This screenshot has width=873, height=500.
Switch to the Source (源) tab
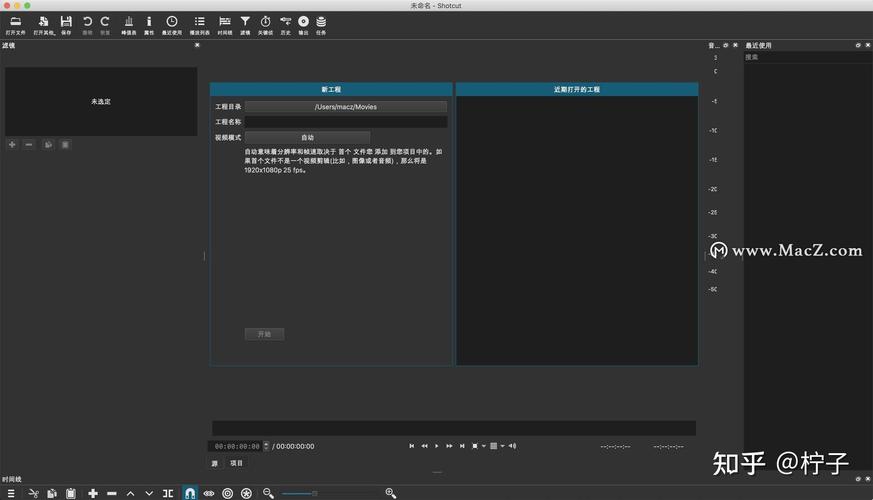[215, 463]
